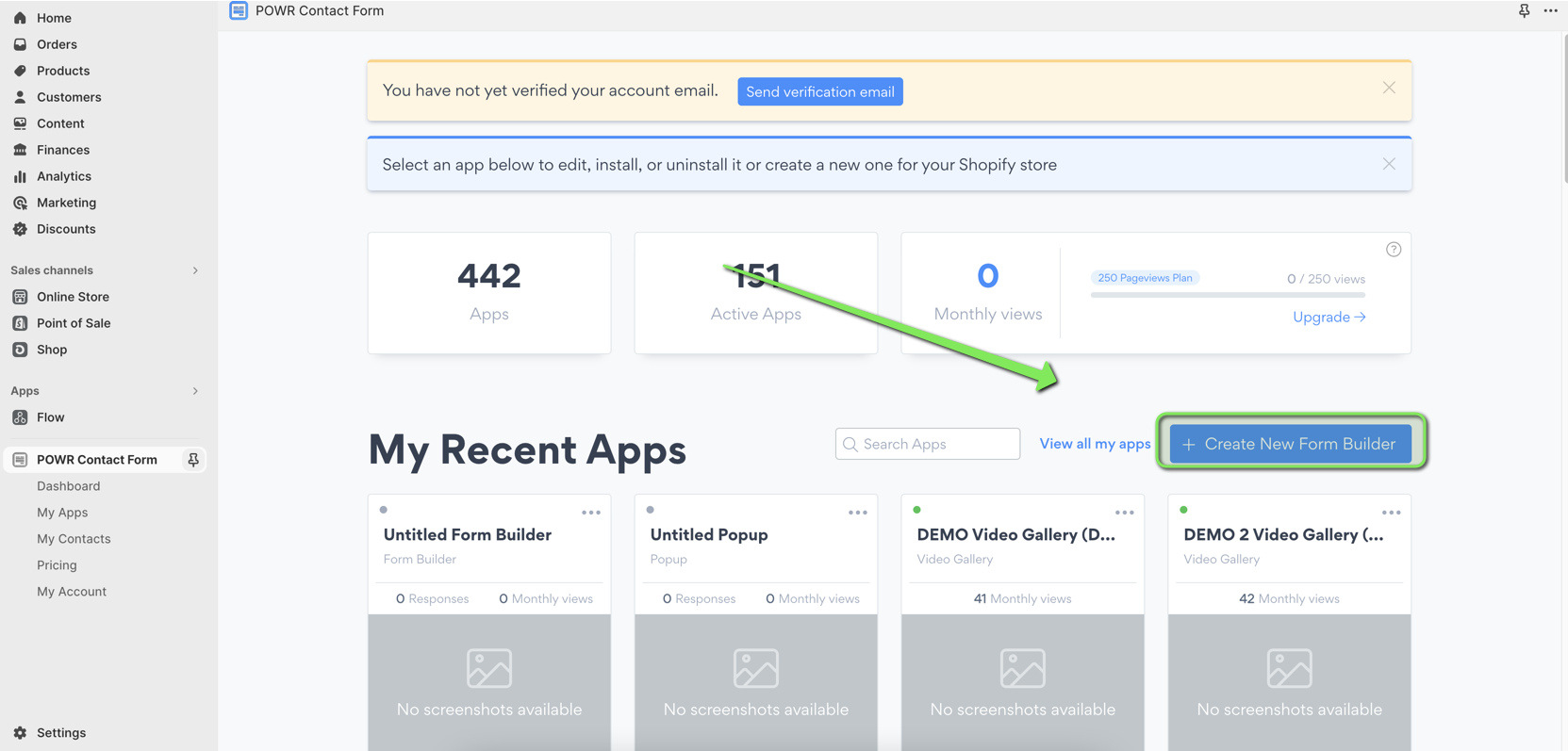Dismiss the email verification banner

click(x=1389, y=88)
